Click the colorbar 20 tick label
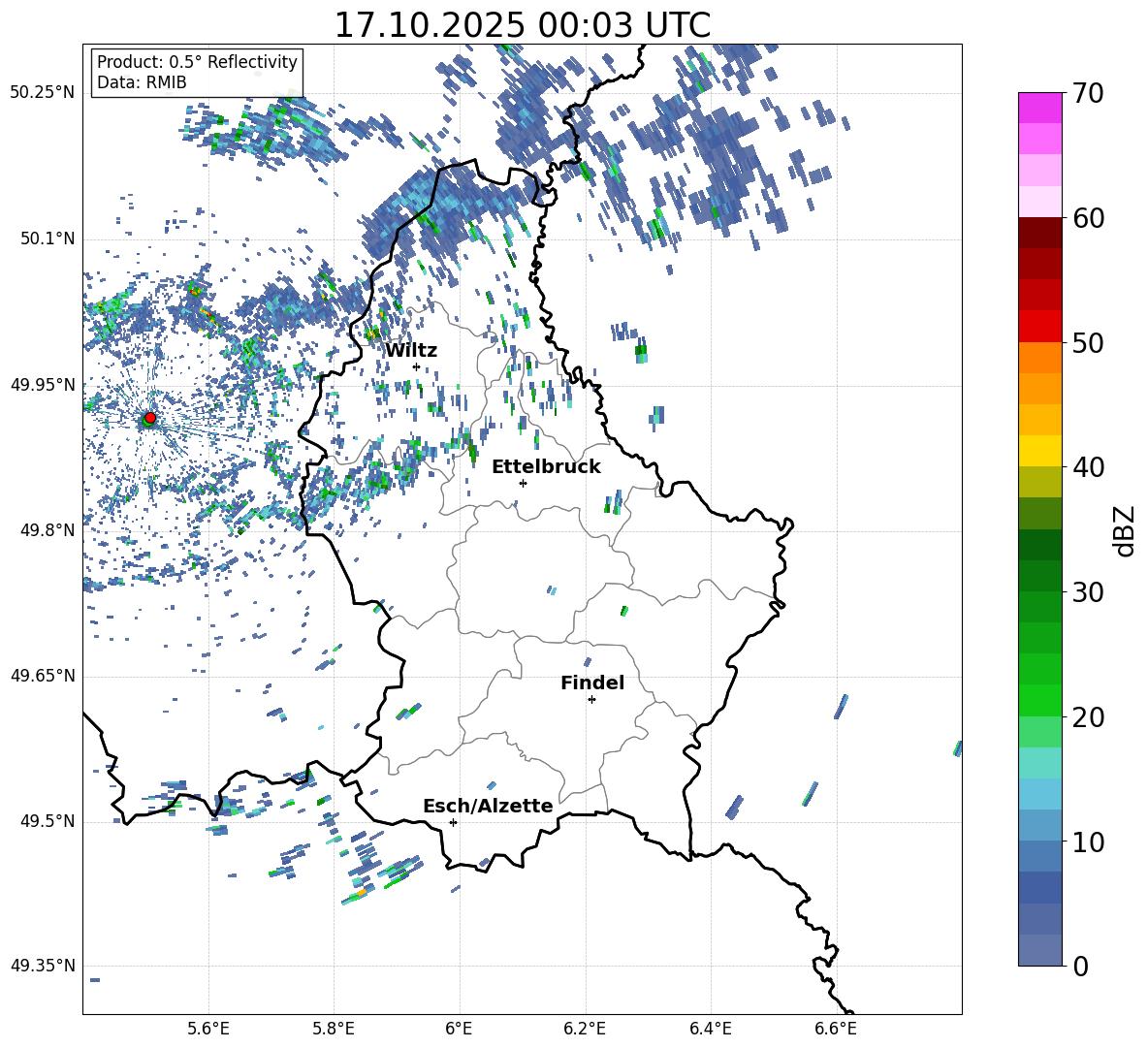This screenshot has height=1048, width=1148. tap(1088, 717)
